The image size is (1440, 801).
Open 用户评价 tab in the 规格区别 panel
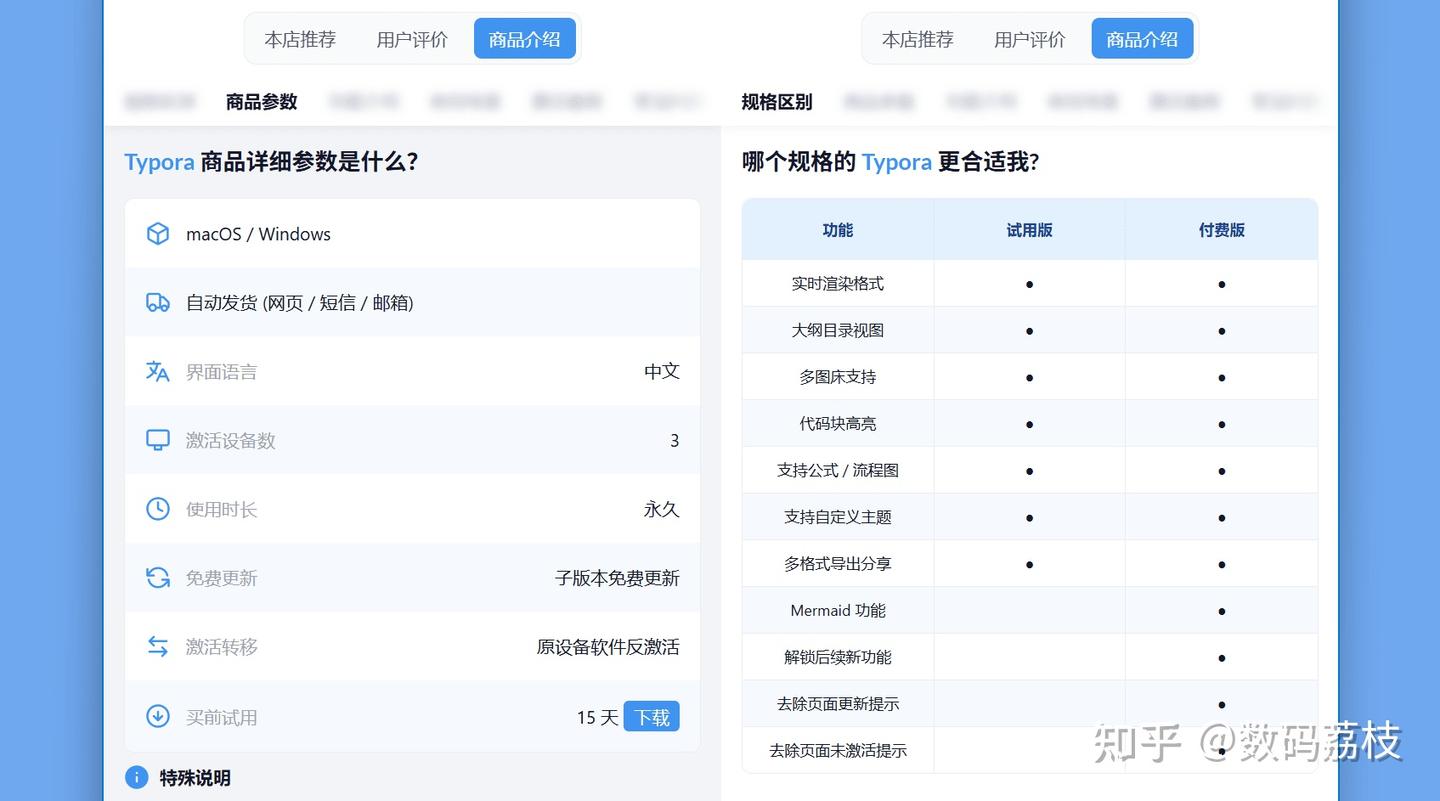tap(1030, 40)
